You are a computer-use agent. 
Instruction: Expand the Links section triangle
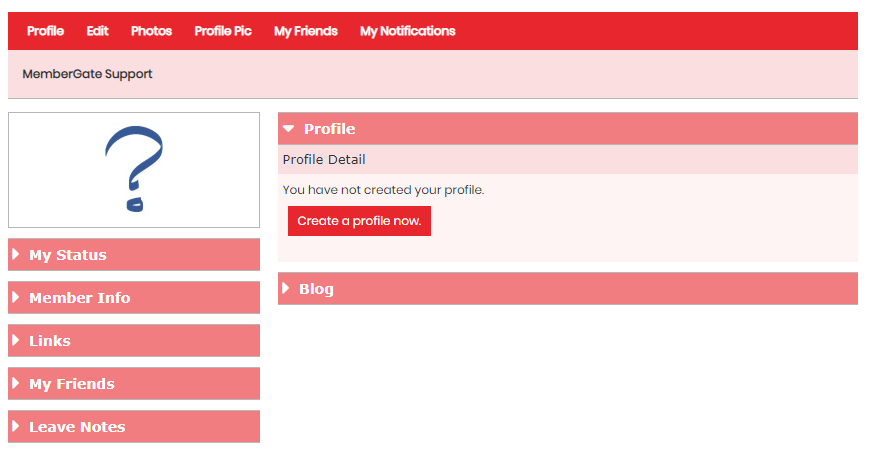[x=16, y=340]
